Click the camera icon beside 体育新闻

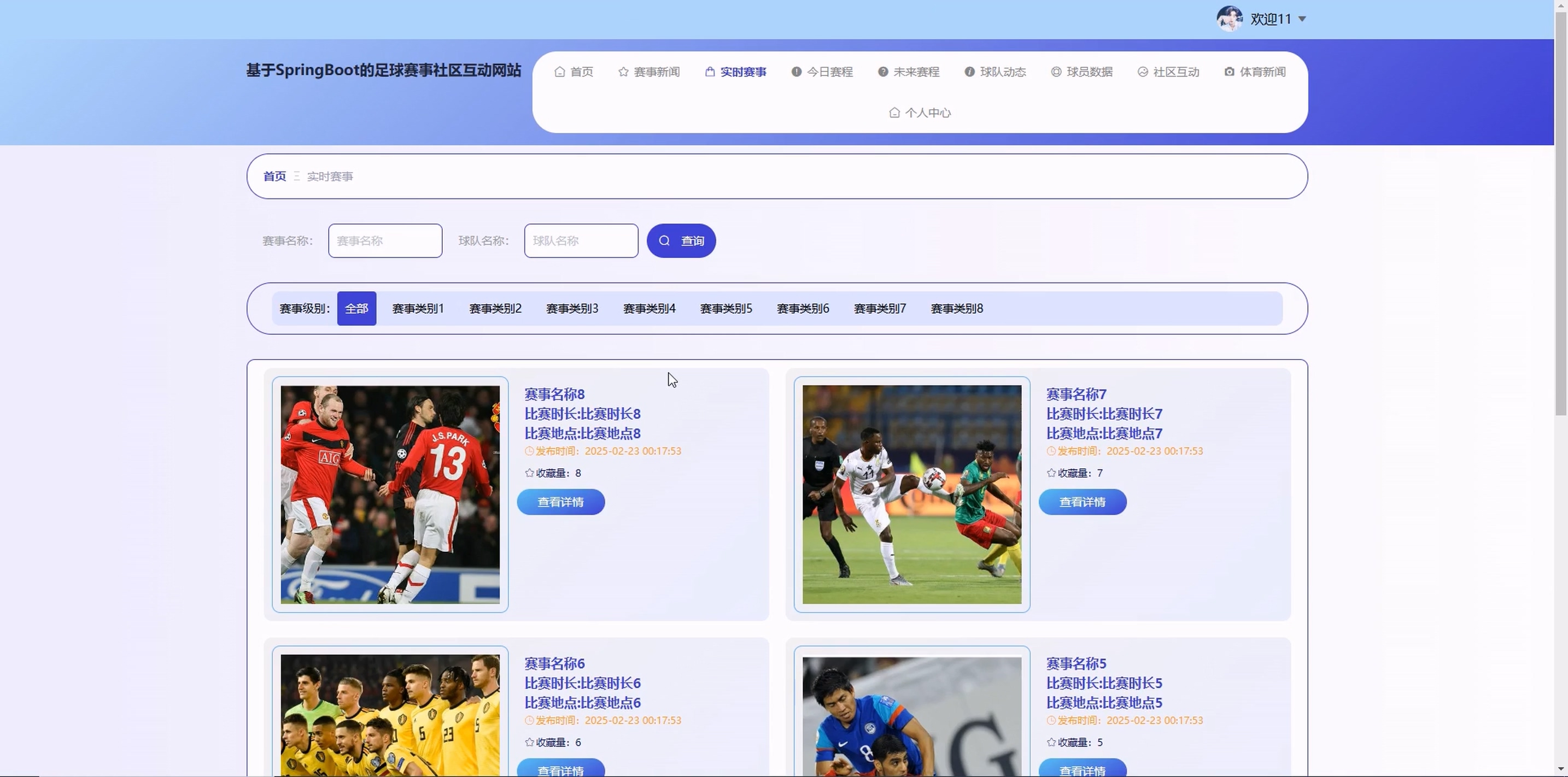tap(1229, 72)
